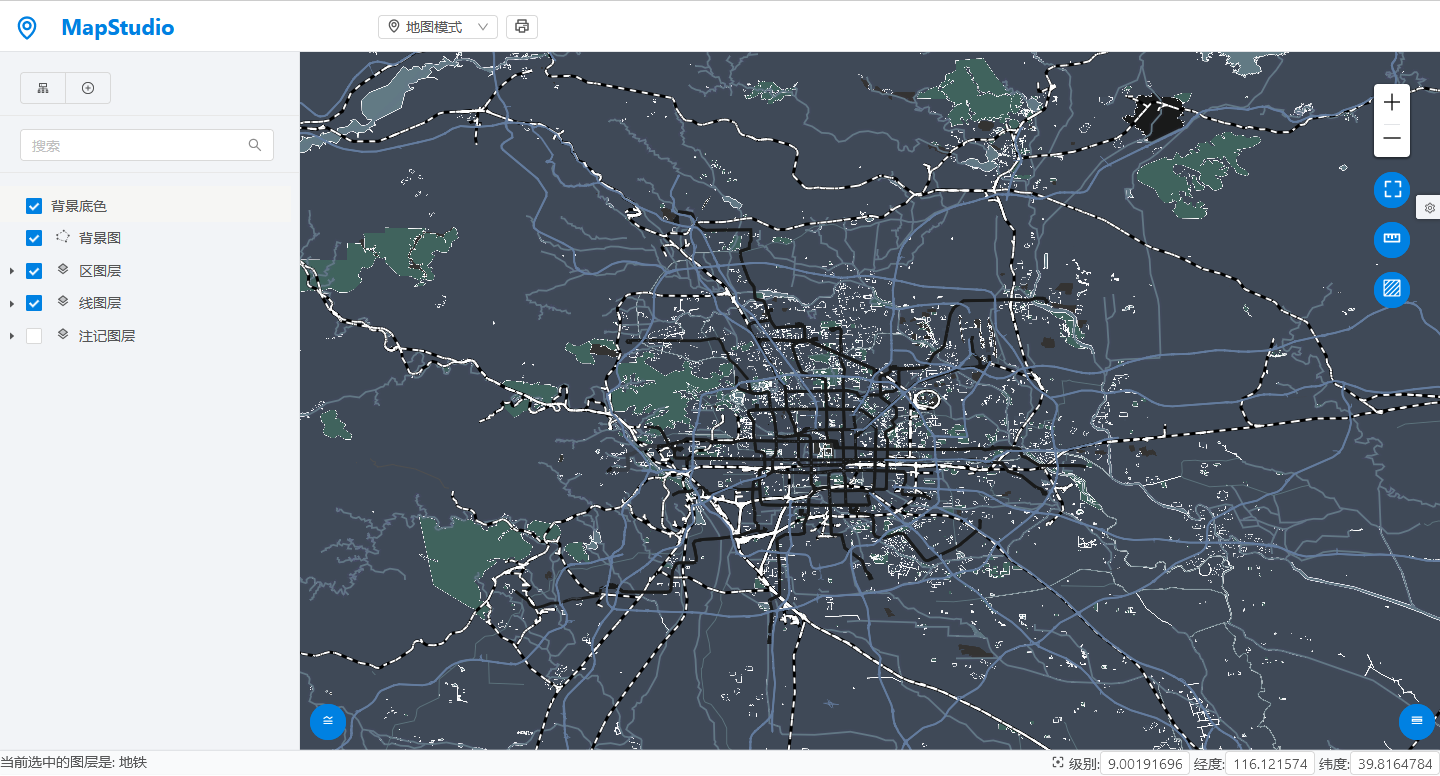Select the 背景底色 layer row text

pos(79,206)
